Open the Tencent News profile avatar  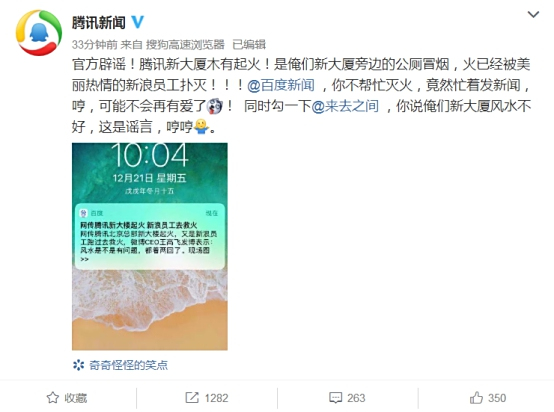click(39, 33)
